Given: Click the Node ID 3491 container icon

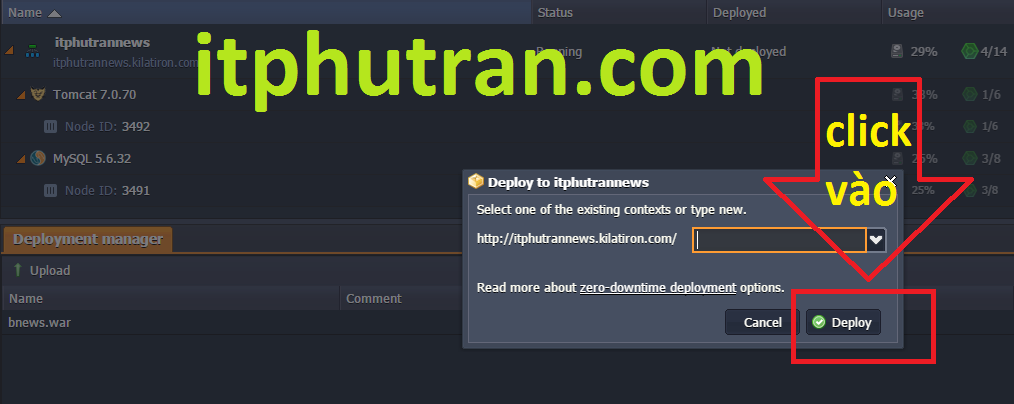Looking at the screenshot, I should (50, 190).
